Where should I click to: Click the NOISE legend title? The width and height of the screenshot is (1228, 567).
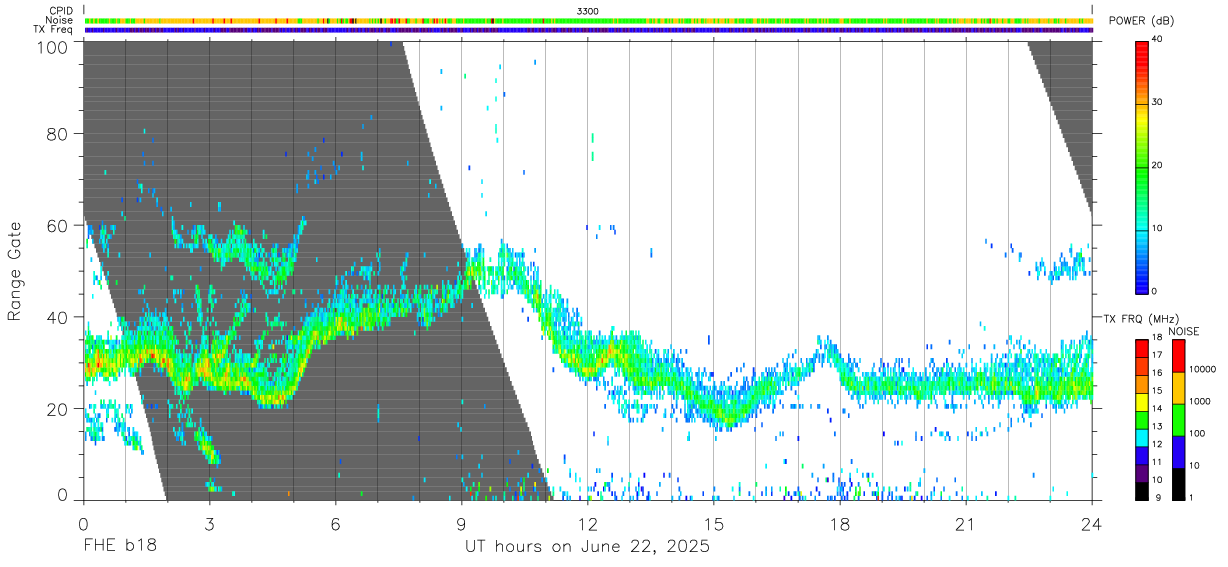(x=1183, y=331)
